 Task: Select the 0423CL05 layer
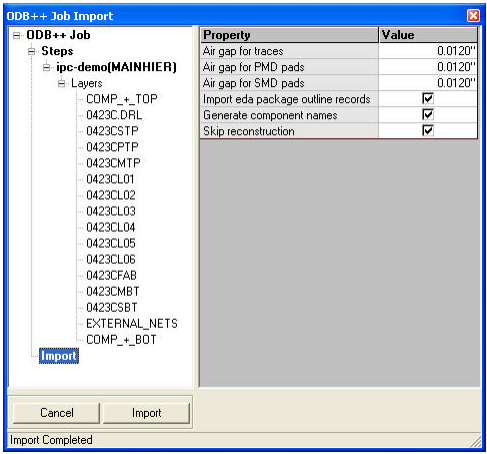click(111, 243)
